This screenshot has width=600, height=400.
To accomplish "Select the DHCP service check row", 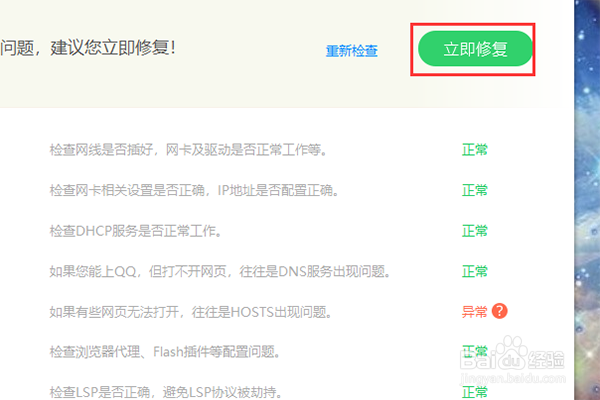I will (135, 231).
